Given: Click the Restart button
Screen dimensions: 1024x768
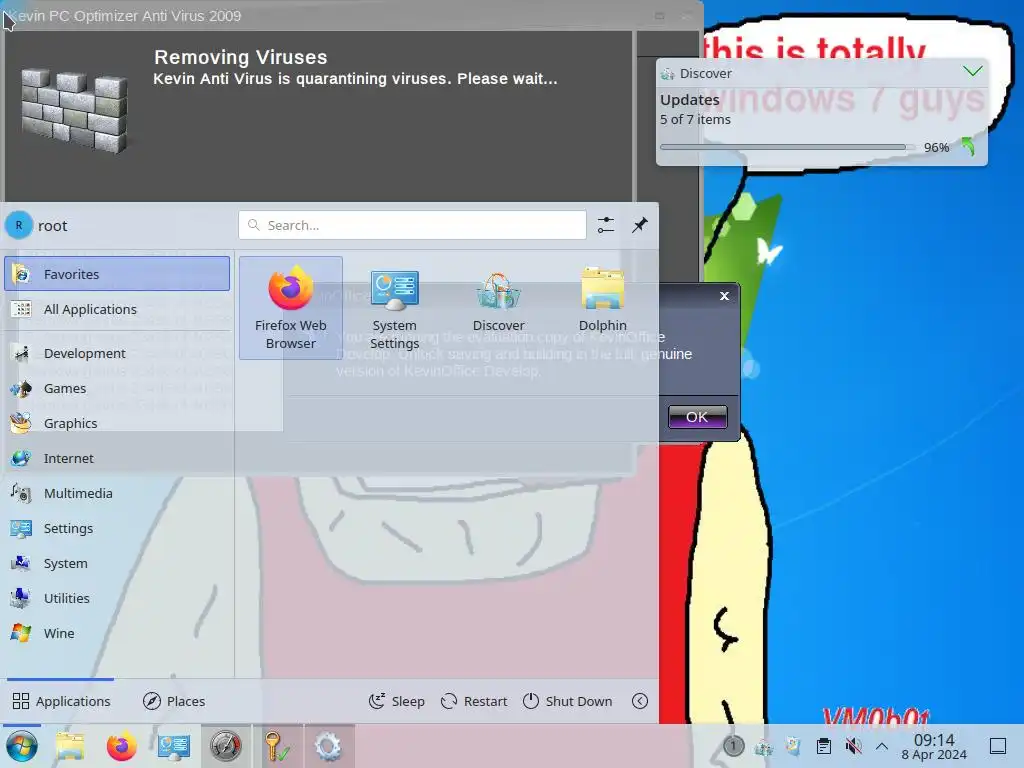Looking at the screenshot, I should point(474,701).
